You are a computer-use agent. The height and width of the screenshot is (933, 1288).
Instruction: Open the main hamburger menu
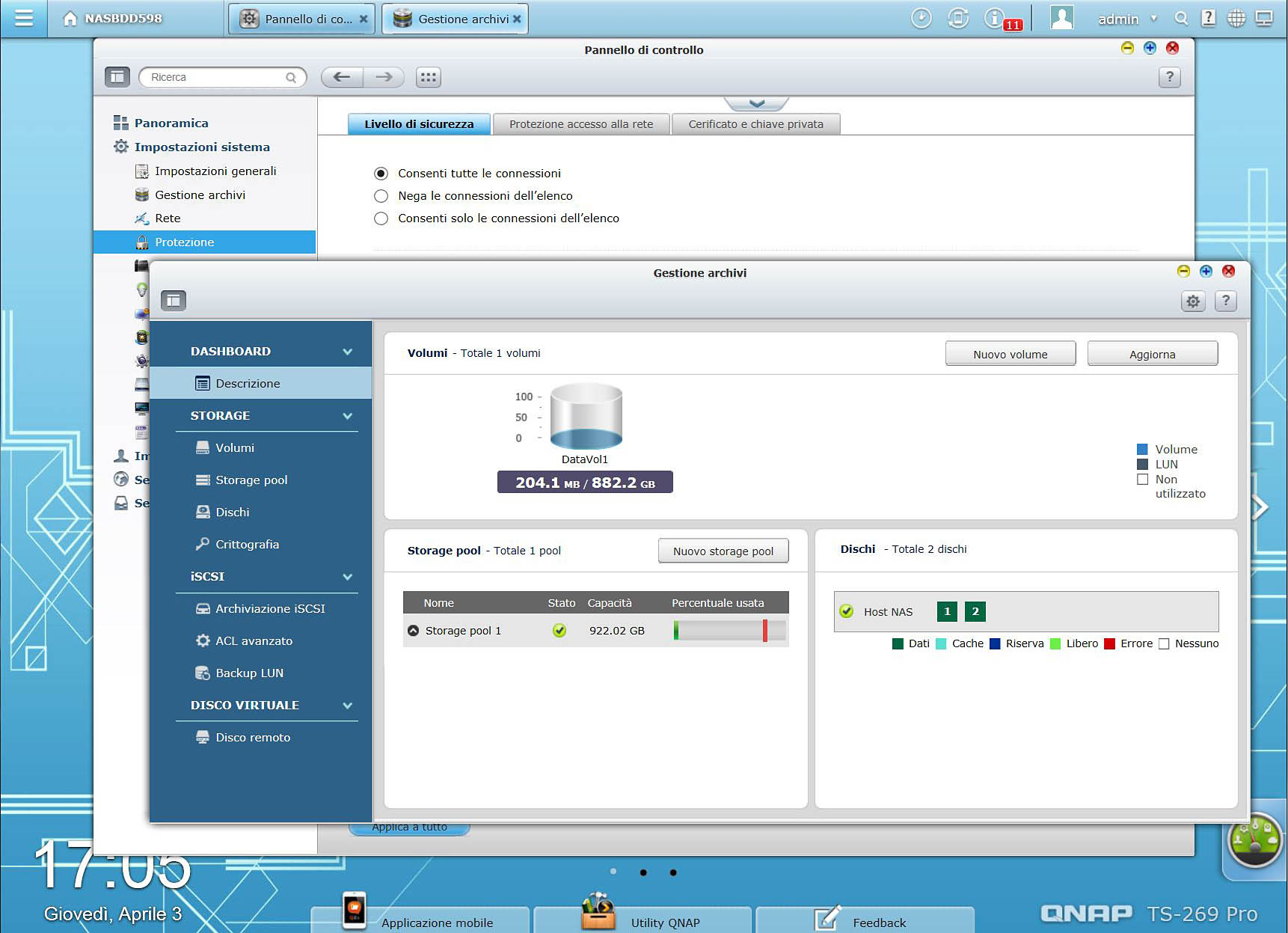coord(24,18)
